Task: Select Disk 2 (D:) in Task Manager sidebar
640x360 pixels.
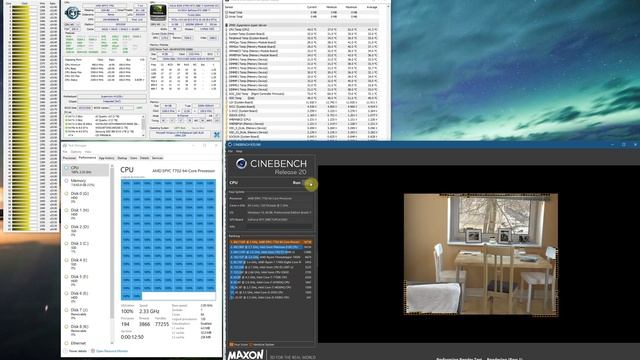Action: click(x=86, y=230)
